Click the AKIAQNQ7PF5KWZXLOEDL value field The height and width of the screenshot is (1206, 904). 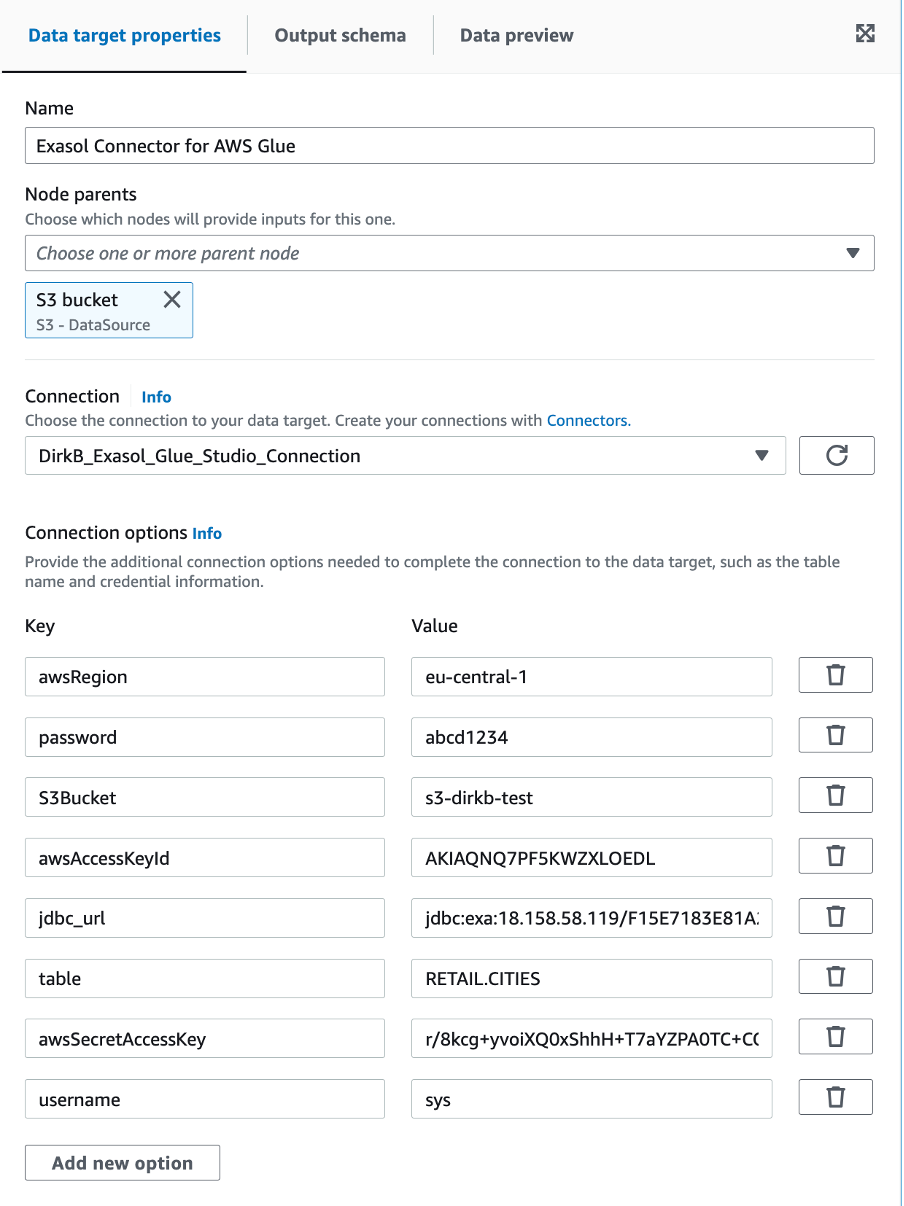click(592, 858)
